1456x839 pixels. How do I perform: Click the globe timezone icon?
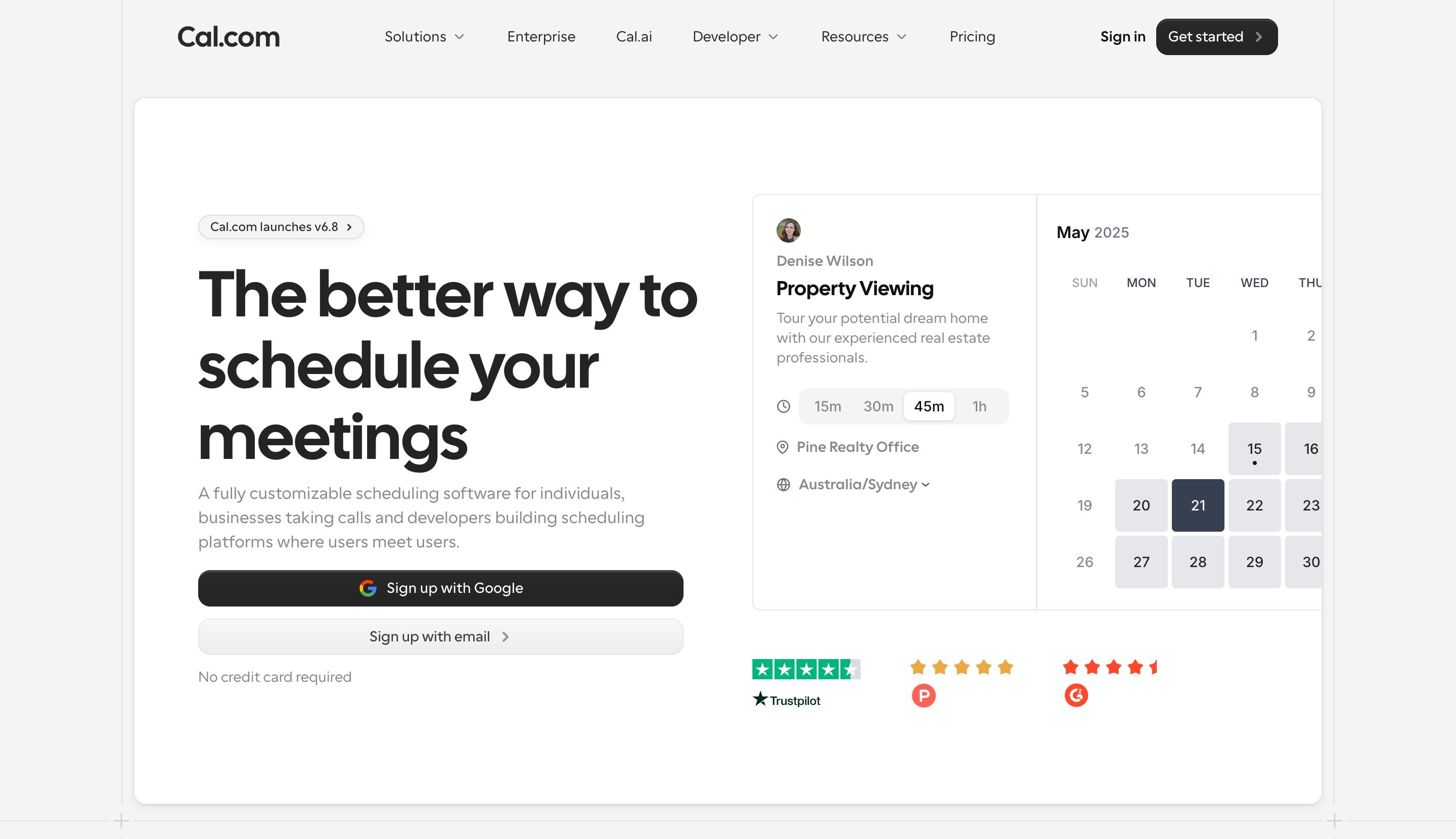click(x=783, y=485)
